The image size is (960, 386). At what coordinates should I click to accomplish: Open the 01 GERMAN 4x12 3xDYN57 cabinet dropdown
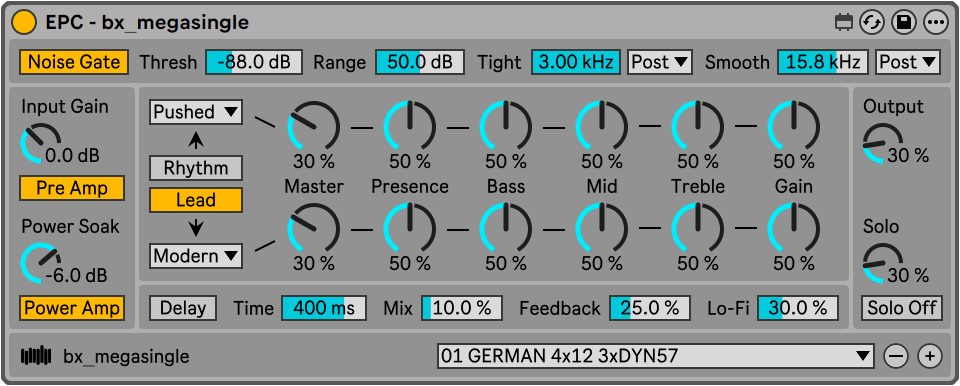[x=656, y=356]
